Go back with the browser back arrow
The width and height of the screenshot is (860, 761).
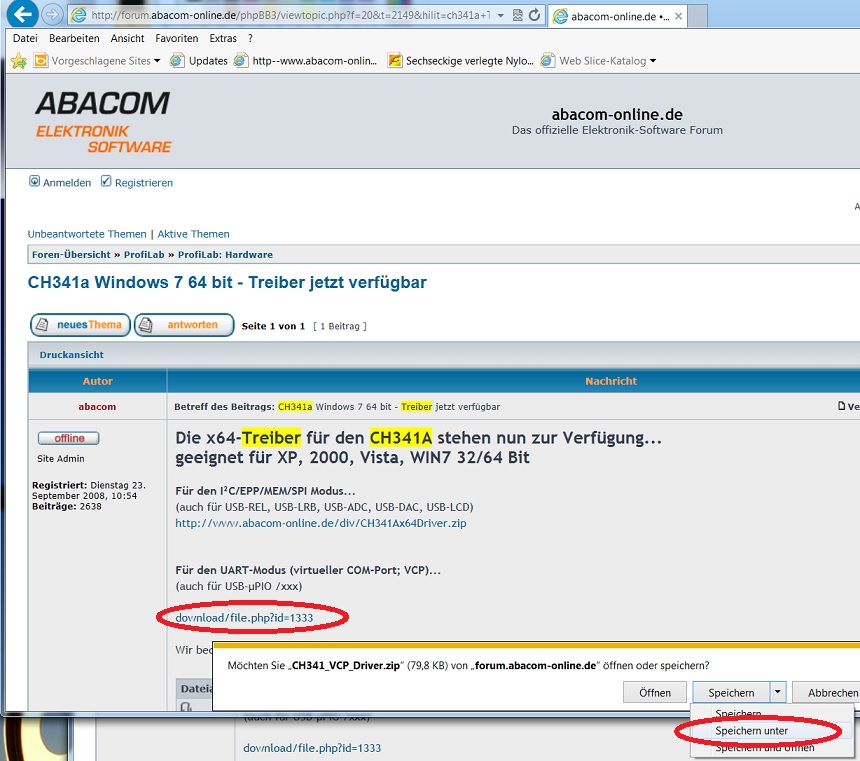pyautogui.click(x=22, y=14)
